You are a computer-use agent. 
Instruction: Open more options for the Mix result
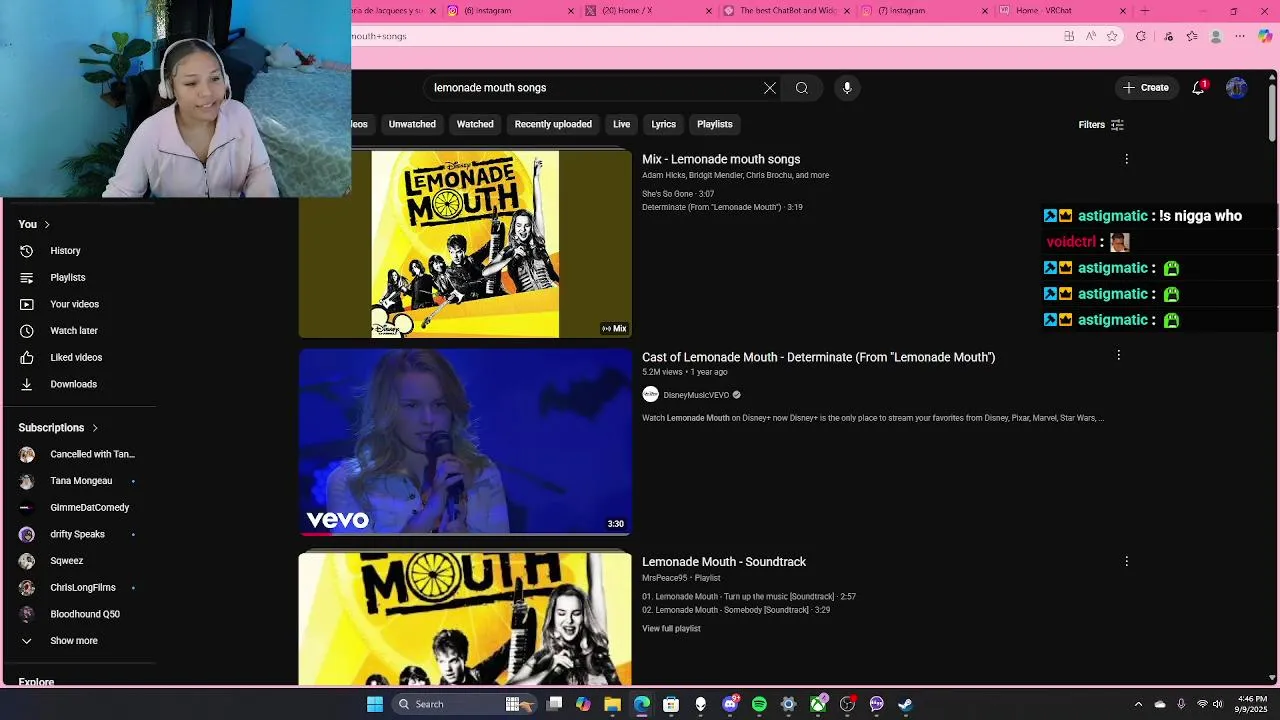point(1126,159)
